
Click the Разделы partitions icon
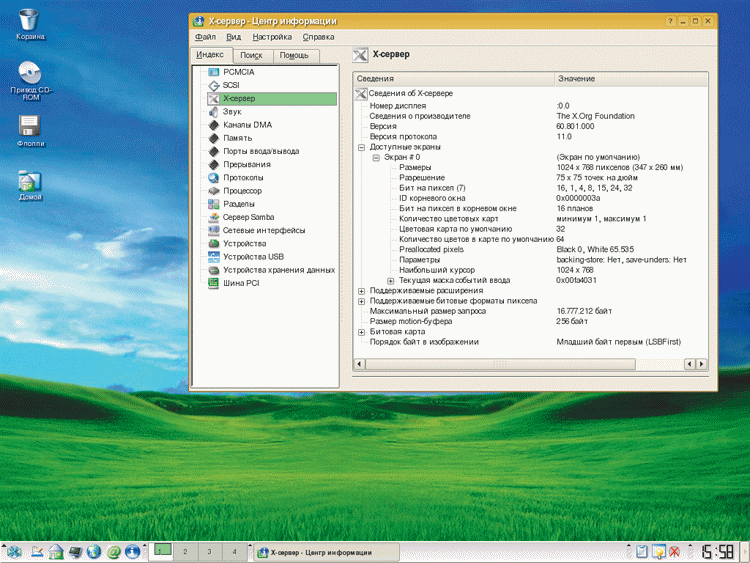pos(213,204)
